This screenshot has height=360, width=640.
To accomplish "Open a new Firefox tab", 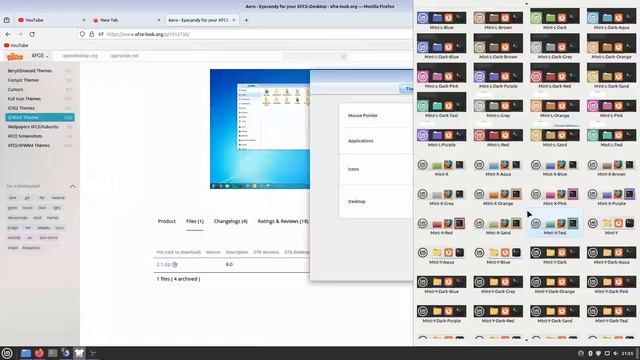I will [246, 20].
